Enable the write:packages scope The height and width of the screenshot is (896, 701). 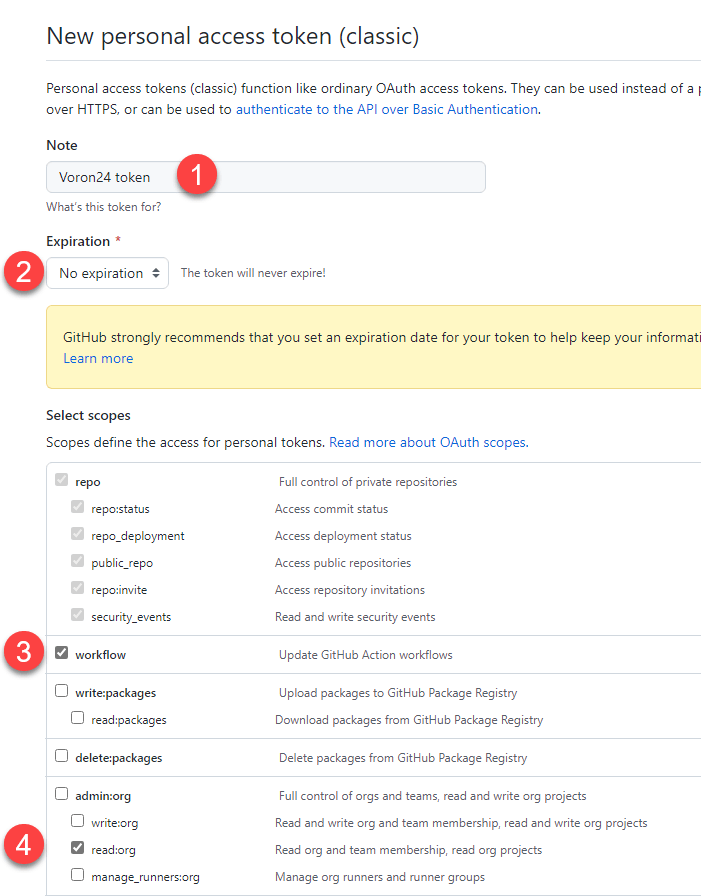(x=62, y=691)
